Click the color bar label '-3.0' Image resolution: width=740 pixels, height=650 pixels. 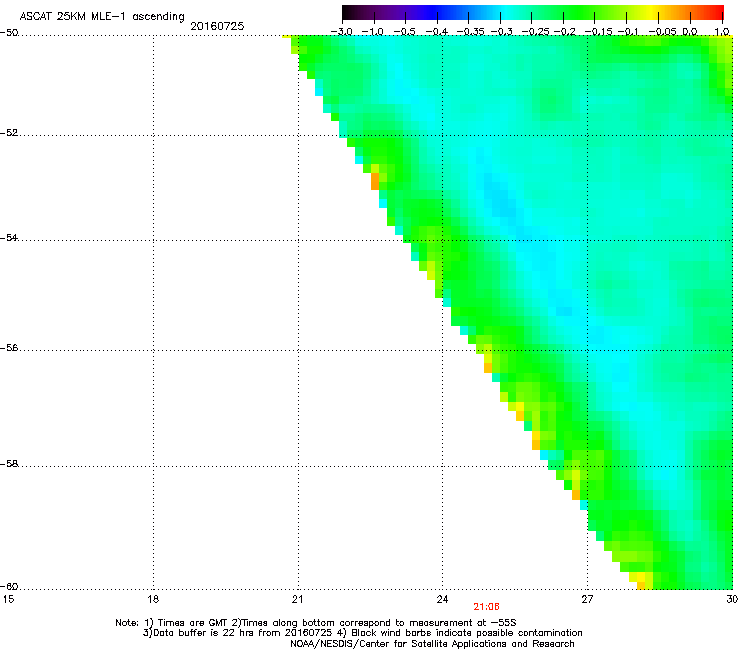(341, 32)
